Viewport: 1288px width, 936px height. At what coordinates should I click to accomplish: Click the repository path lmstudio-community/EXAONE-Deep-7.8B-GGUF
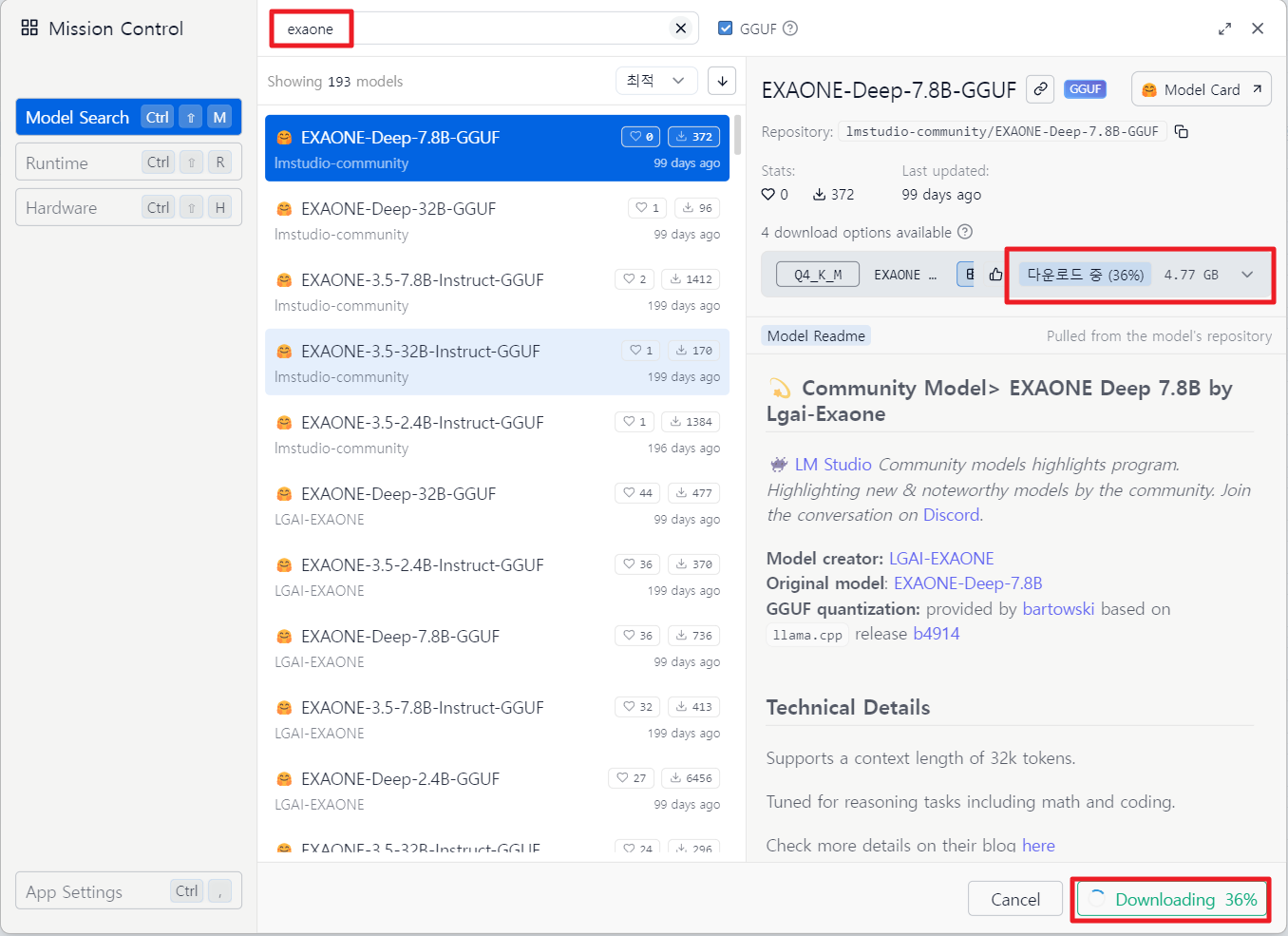(1002, 131)
